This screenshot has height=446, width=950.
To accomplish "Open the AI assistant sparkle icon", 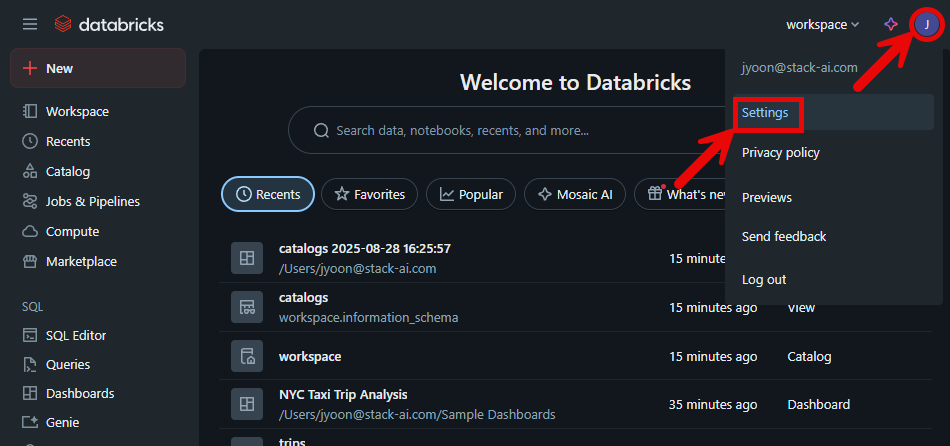I will click(x=891, y=24).
